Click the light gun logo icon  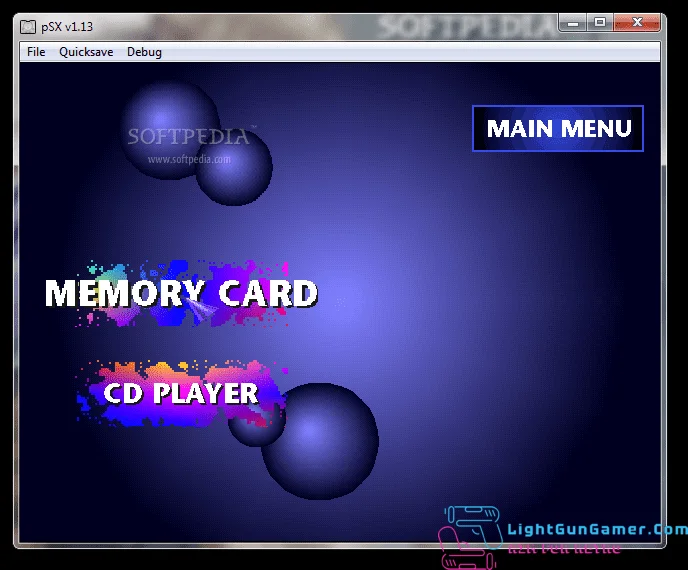tap(470, 535)
